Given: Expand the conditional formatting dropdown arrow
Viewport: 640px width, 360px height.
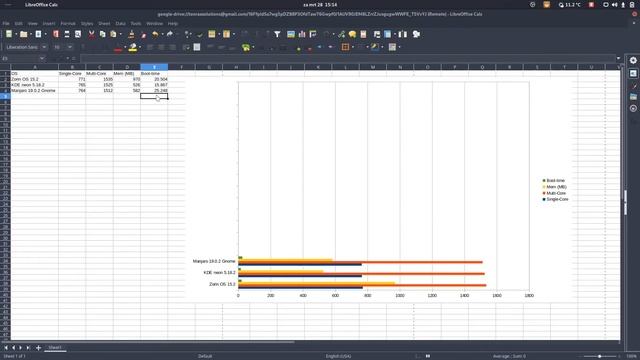Looking at the screenshot, I should 399,47.
